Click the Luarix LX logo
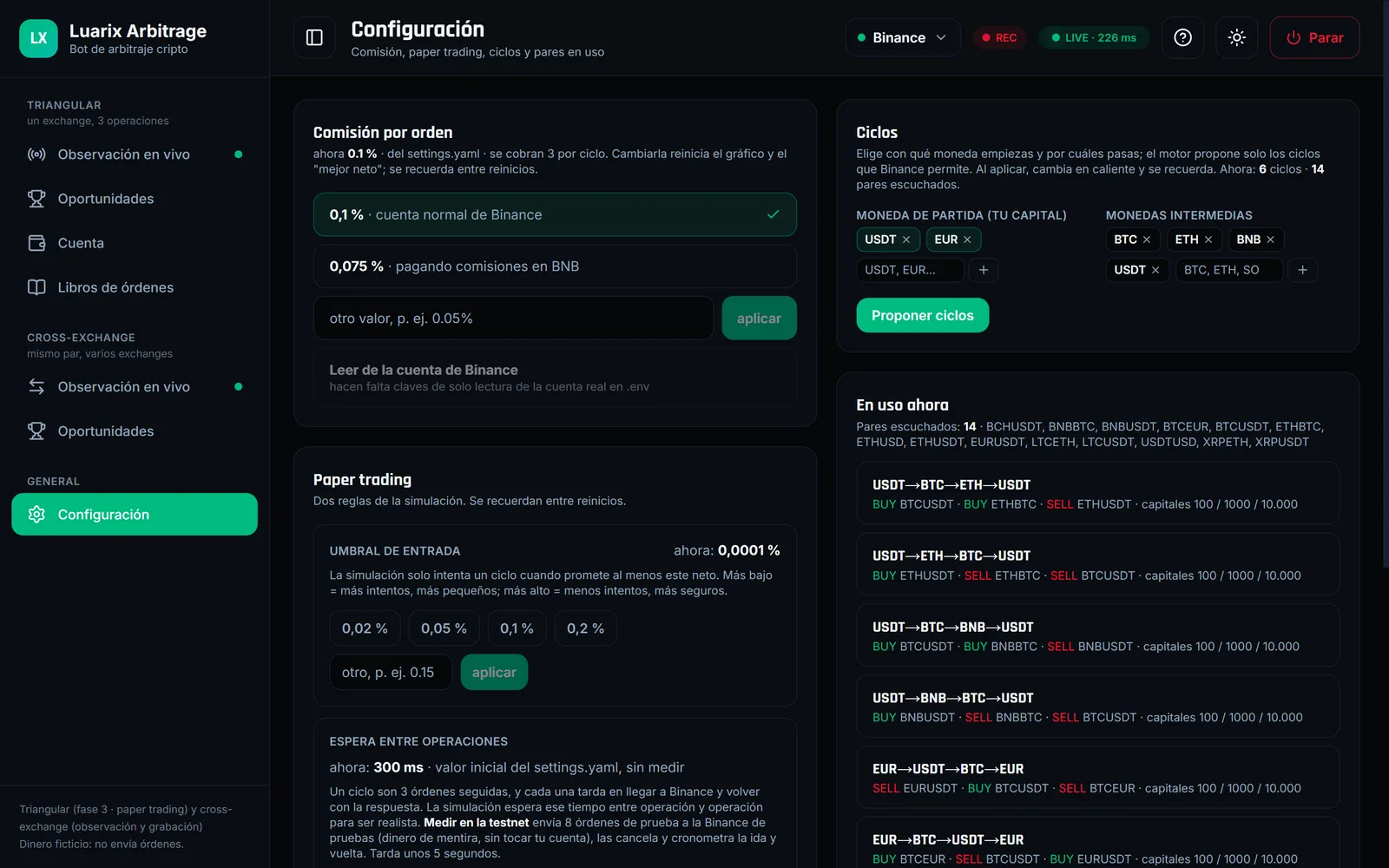 click(x=38, y=38)
